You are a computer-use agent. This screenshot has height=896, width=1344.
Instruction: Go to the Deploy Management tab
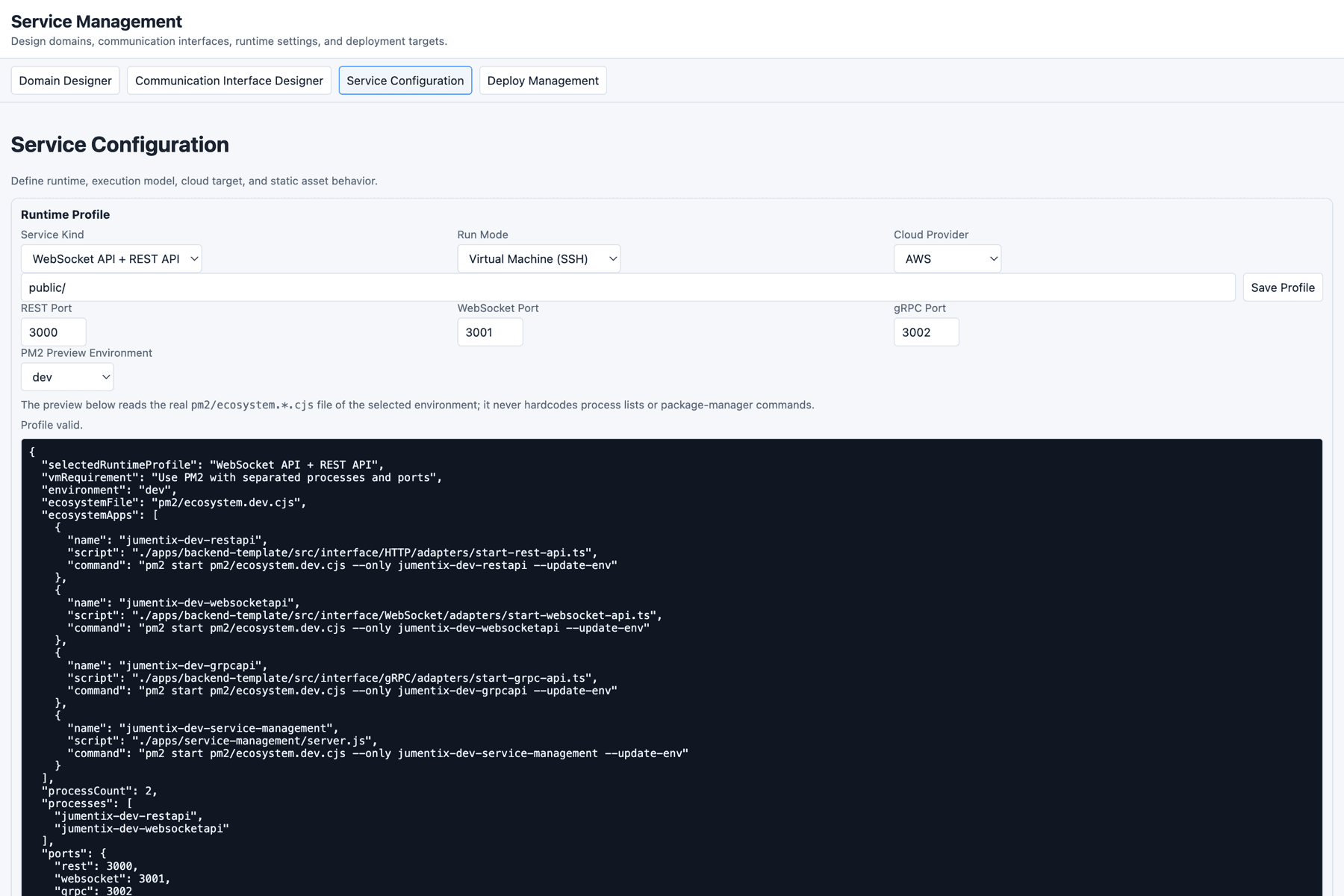pos(543,81)
